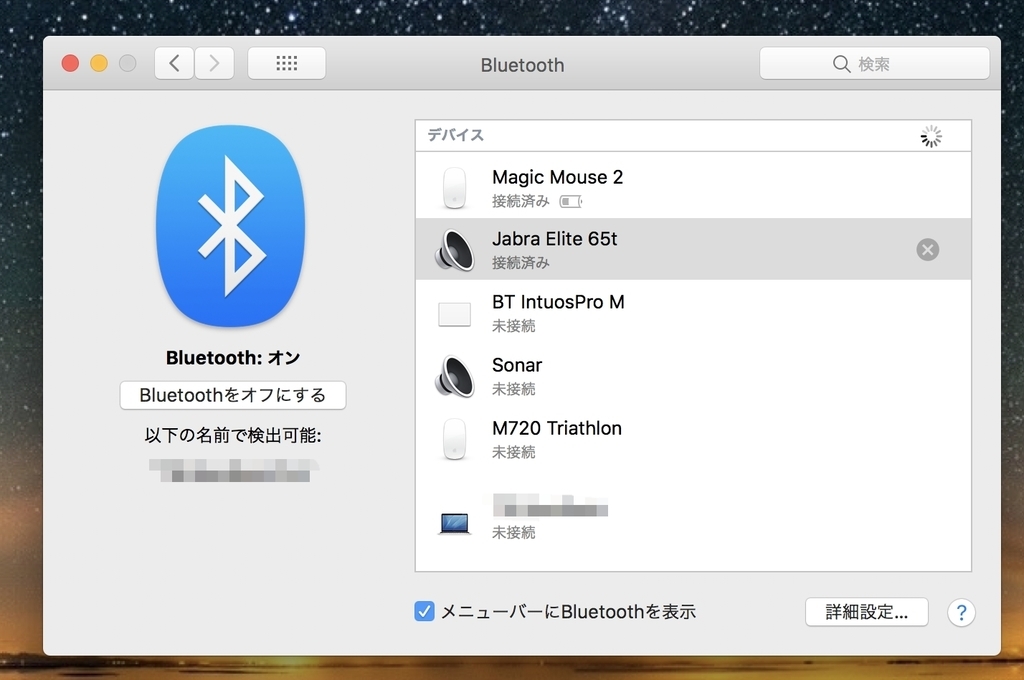
Task: Click 未接続 status under Sonar
Action: tap(513, 389)
